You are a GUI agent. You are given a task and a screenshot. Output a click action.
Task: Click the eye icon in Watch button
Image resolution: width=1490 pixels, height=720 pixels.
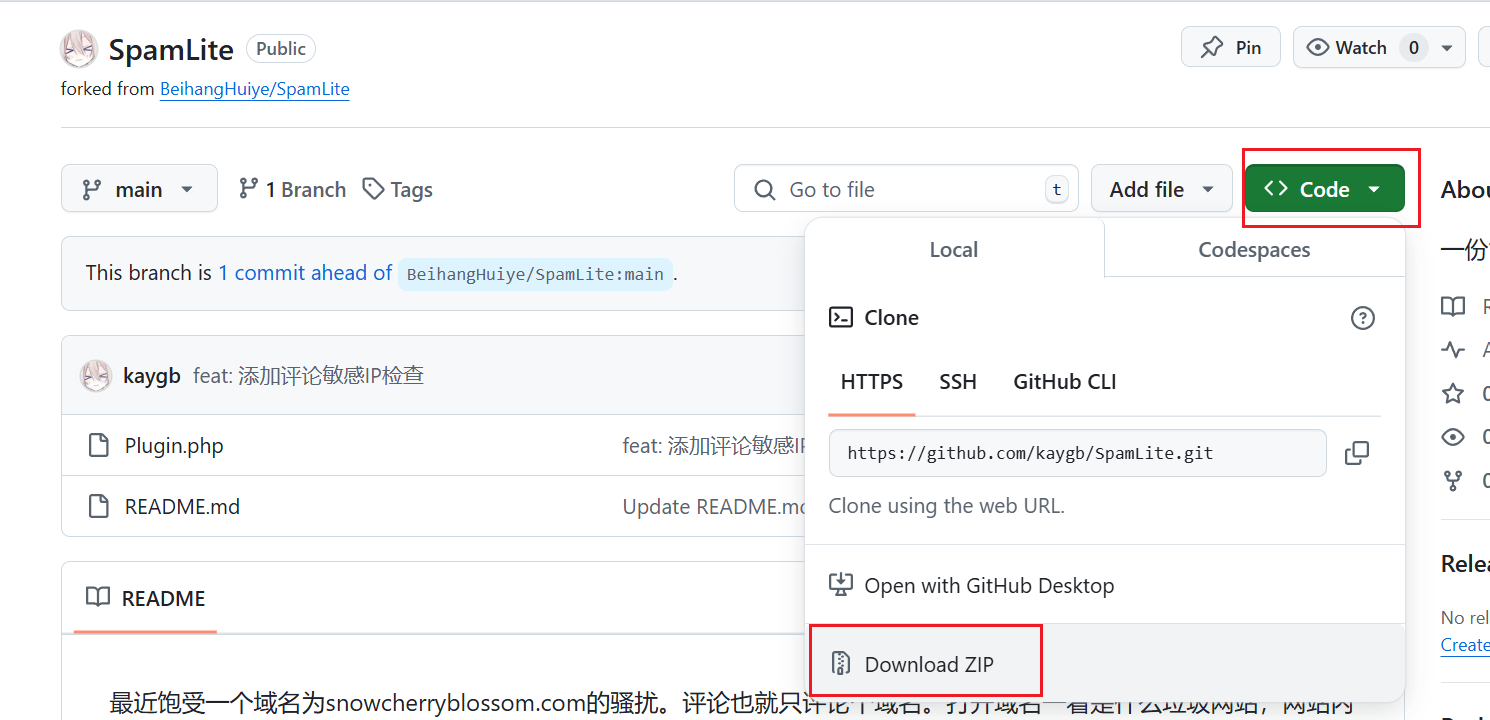pos(1318,47)
